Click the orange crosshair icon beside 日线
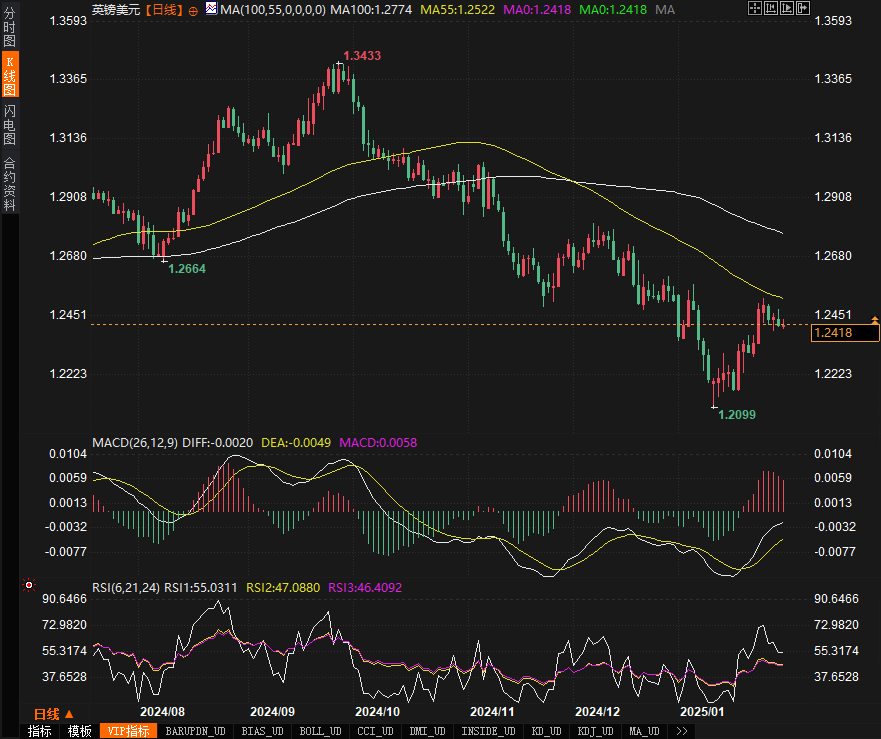Screen dimensions: 881x739 pos(193,10)
